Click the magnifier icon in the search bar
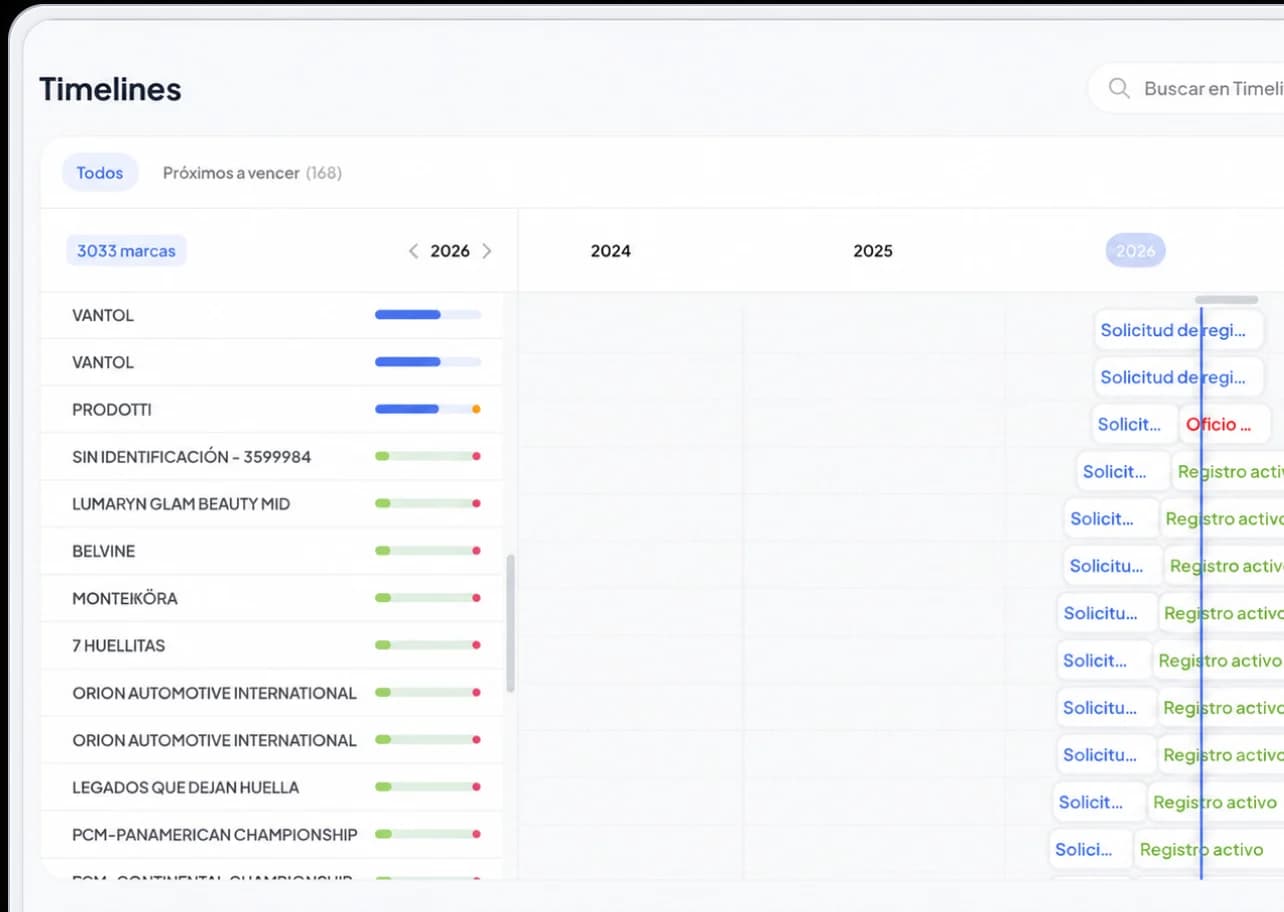The width and height of the screenshot is (1284, 912). [x=1119, y=88]
